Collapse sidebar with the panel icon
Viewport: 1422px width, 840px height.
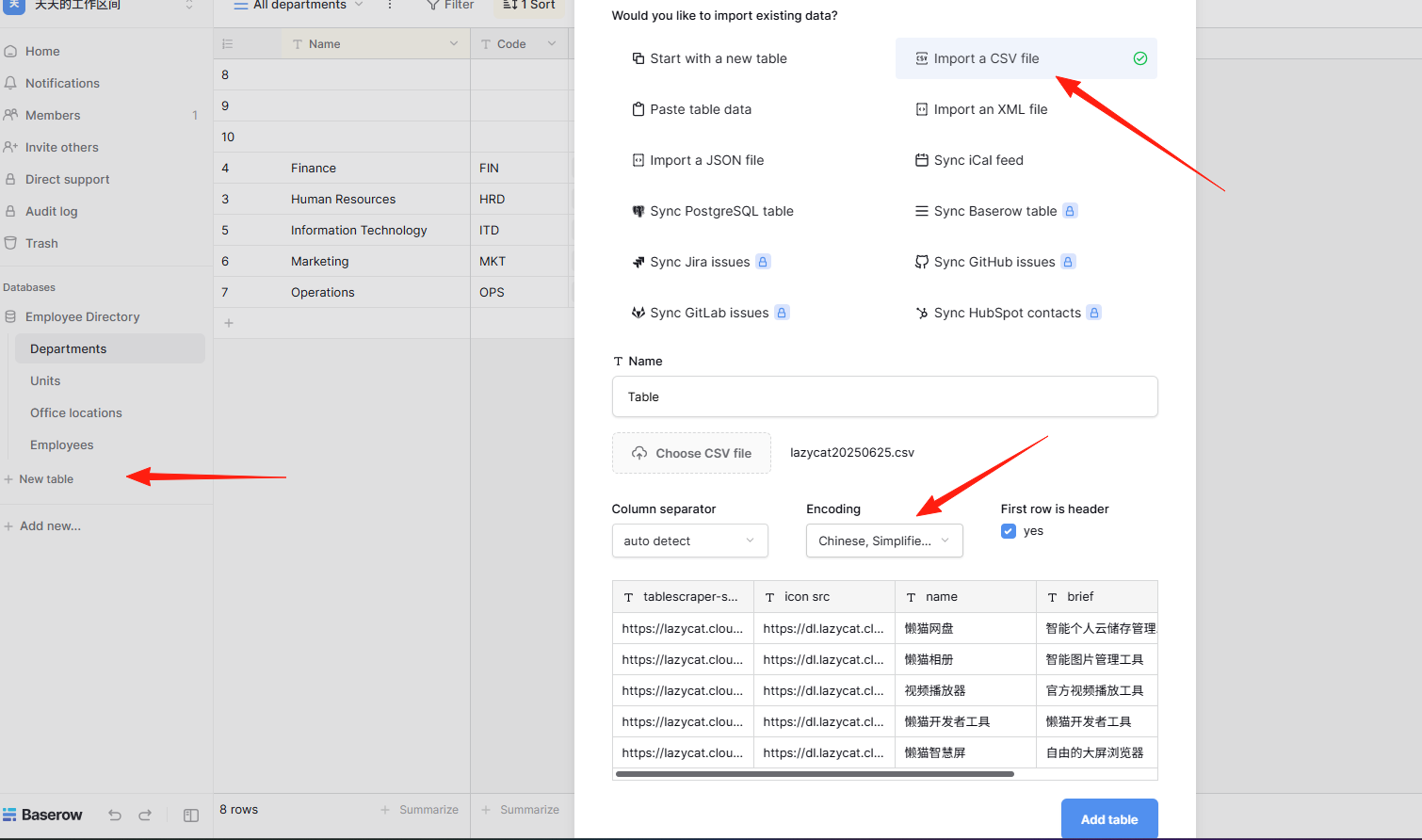[191, 816]
